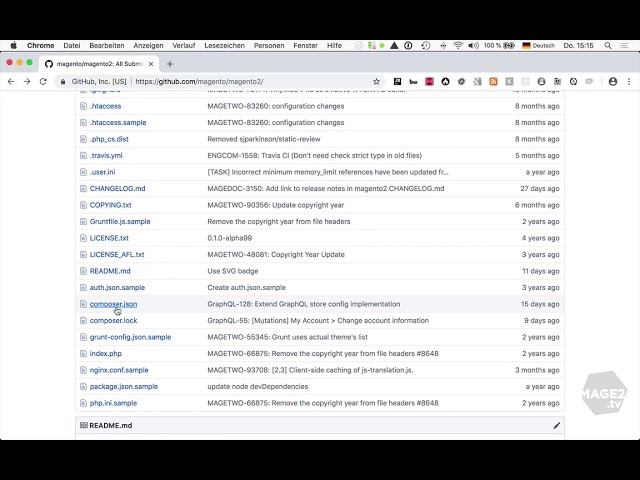Open Spotlight search in menu bar
Image resolution: width=640 pixels, height=480 pixels.
tap(608, 45)
